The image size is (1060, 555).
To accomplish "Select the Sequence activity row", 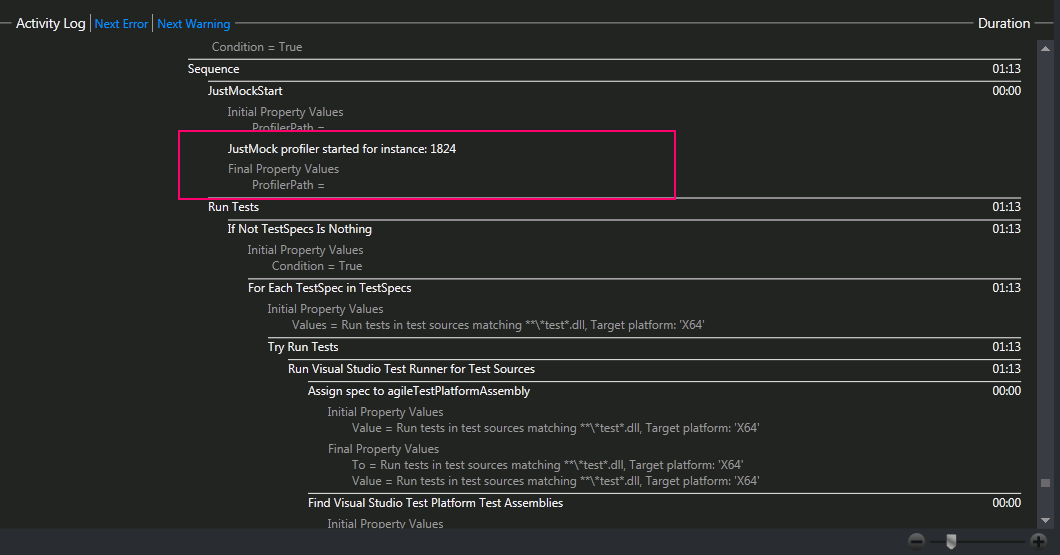I will [214, 69].
